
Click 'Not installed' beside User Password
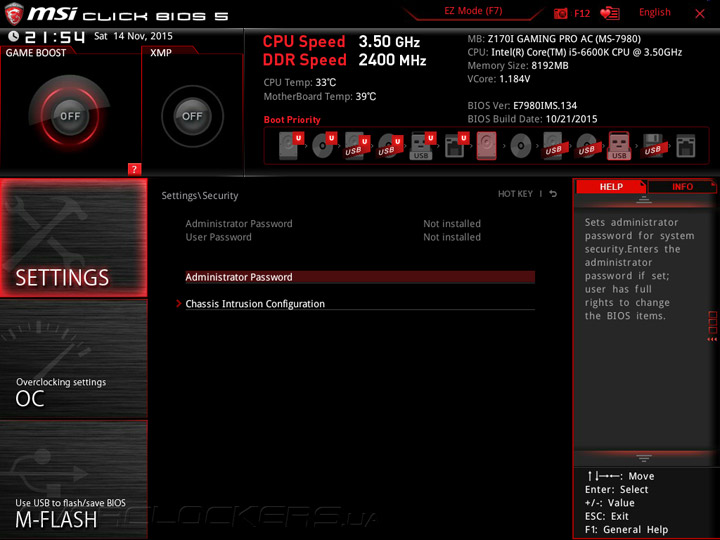(x=452, y=237)
